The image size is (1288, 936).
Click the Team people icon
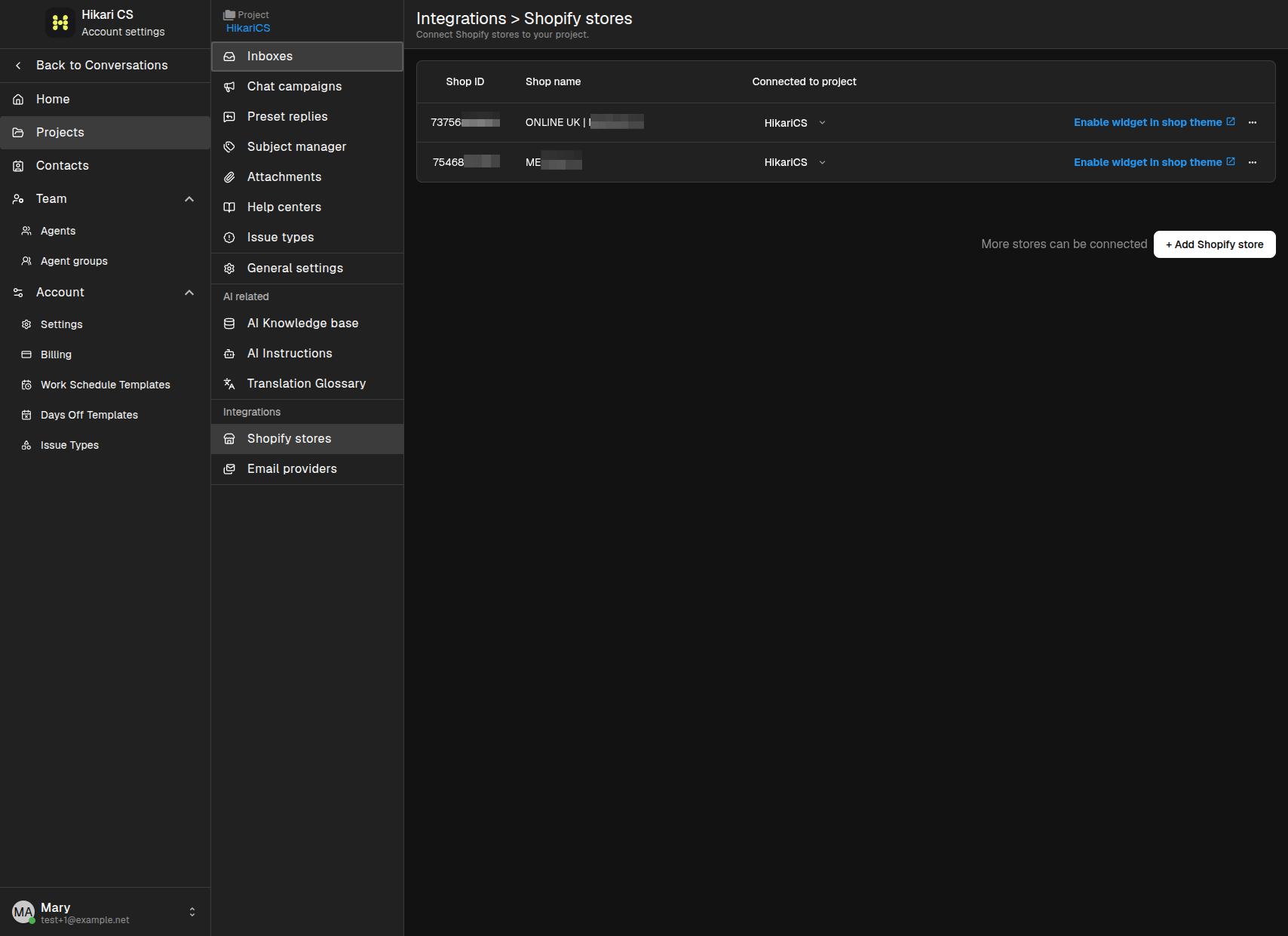(x=18, y=199)
